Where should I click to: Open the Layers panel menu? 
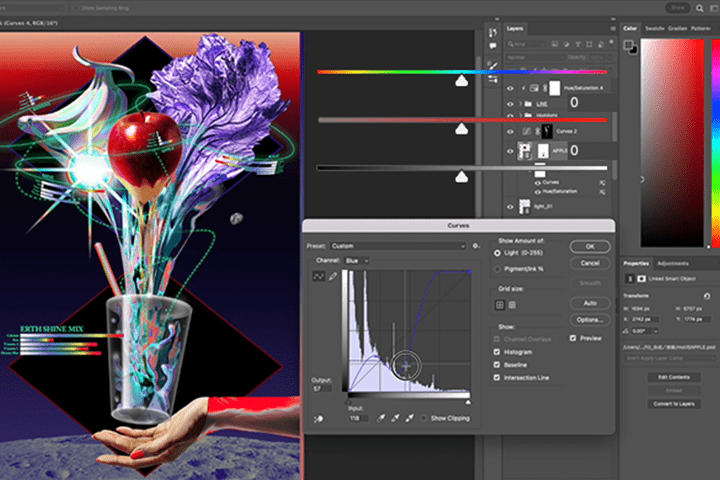(x=613, y=28)
